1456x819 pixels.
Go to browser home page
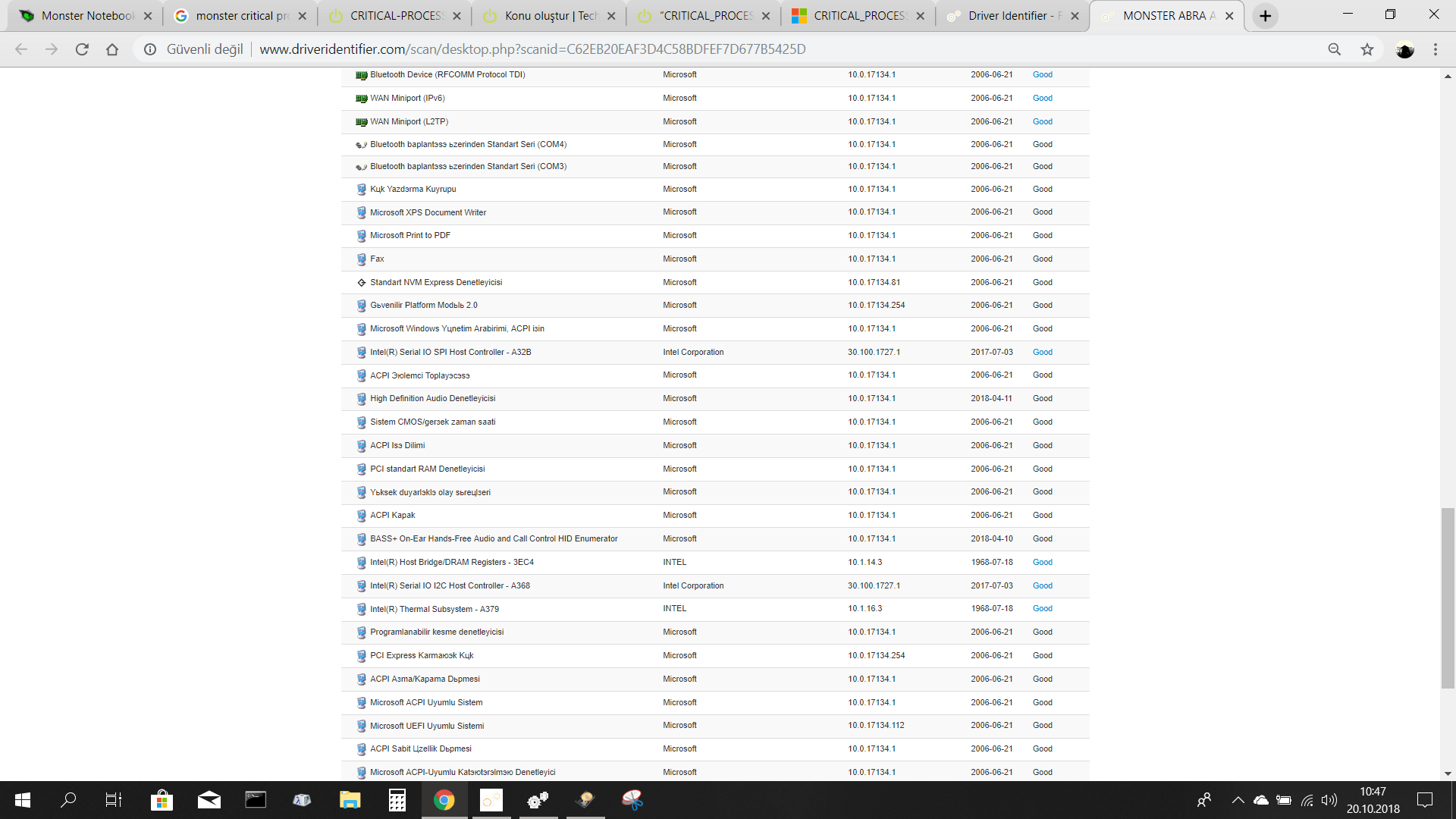tap(112, 49)
